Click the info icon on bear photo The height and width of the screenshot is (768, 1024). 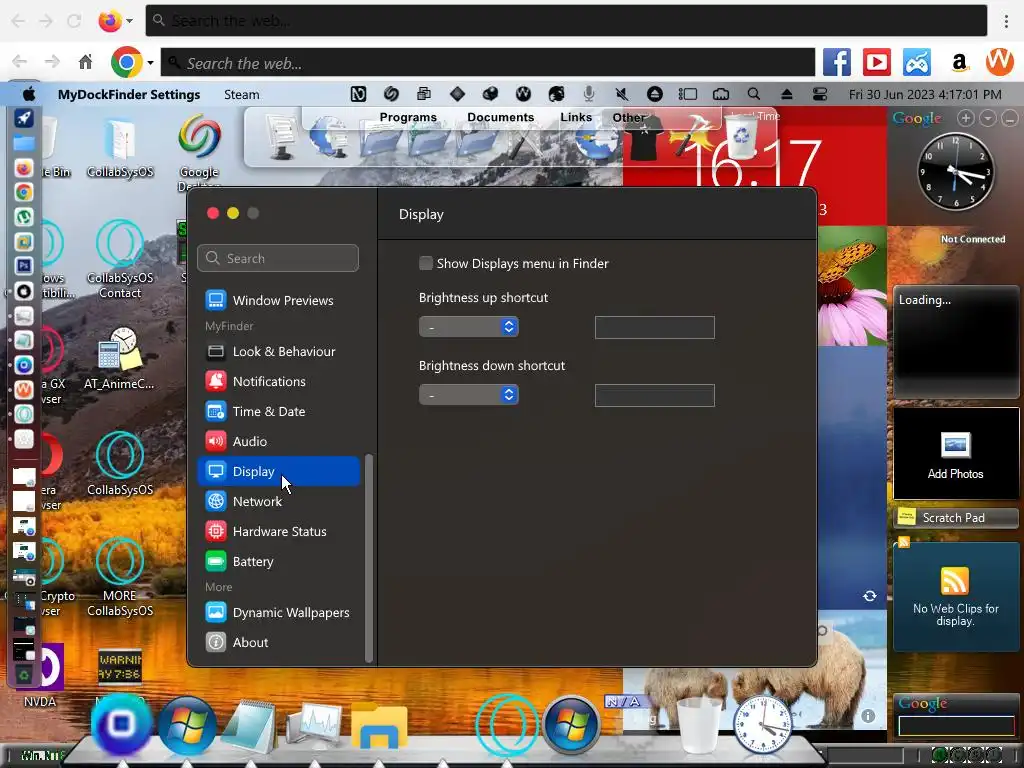tap(868, 716)
